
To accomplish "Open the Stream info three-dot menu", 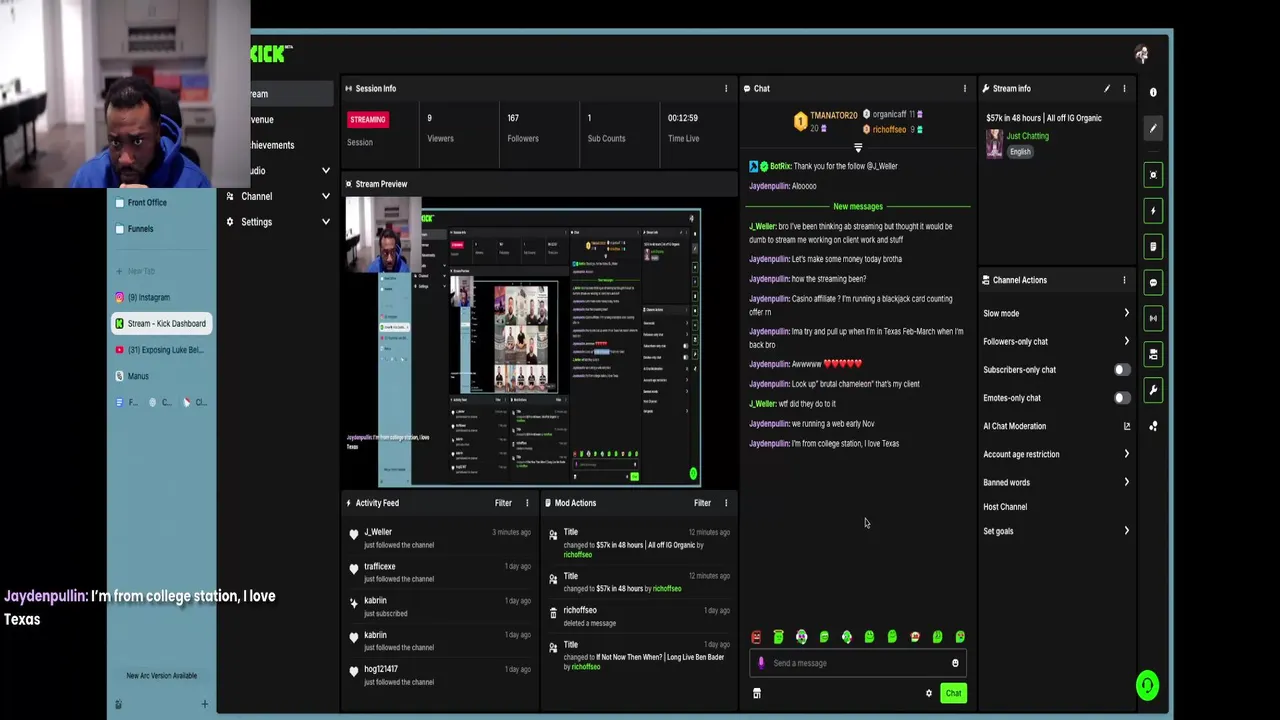I will [1124, 88].
